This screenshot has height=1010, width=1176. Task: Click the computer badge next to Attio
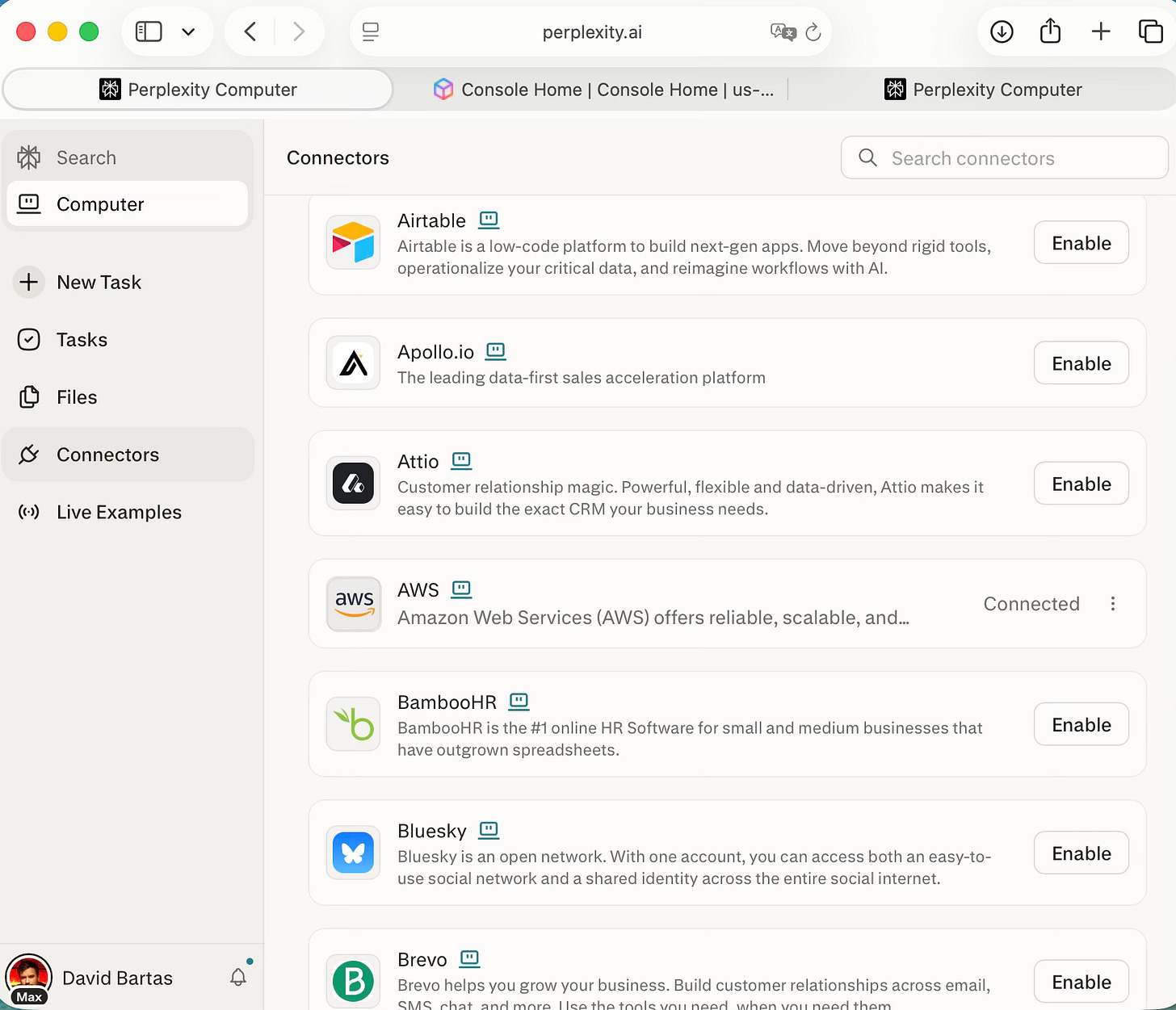pyautogui.click(x=461, y=461)
